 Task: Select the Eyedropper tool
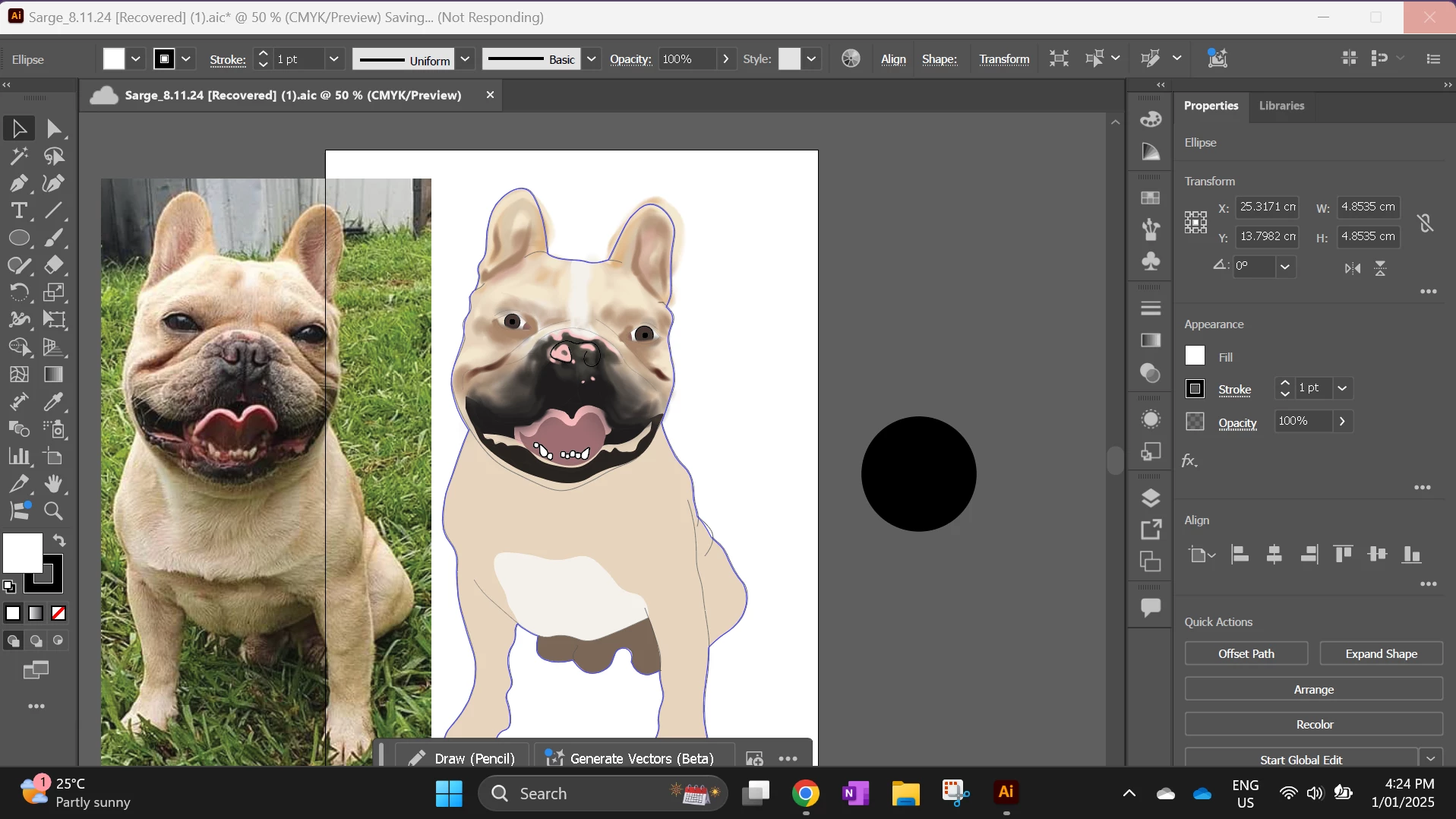54,402
